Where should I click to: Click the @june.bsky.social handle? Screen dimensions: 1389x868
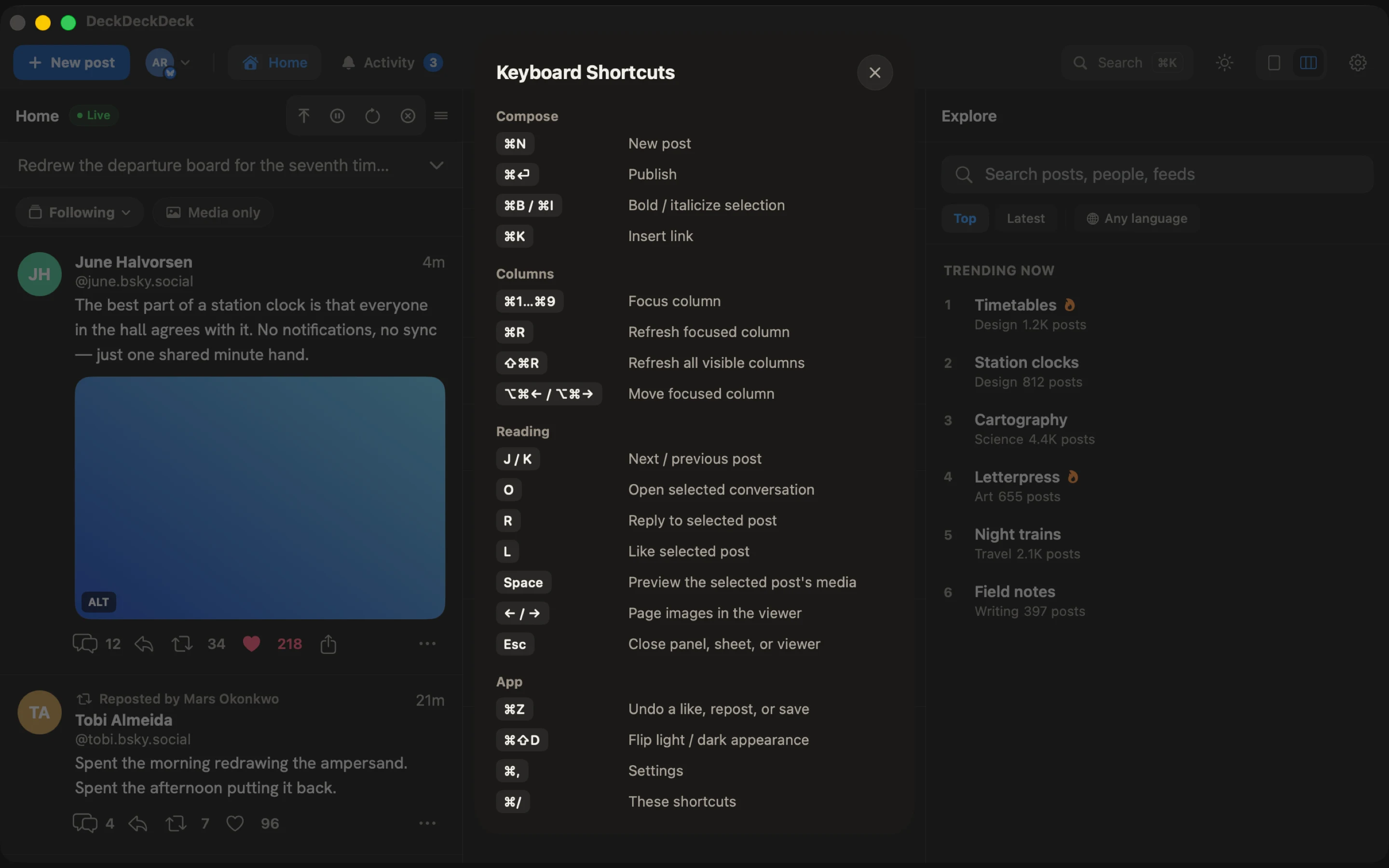click(x=134, y=281)
